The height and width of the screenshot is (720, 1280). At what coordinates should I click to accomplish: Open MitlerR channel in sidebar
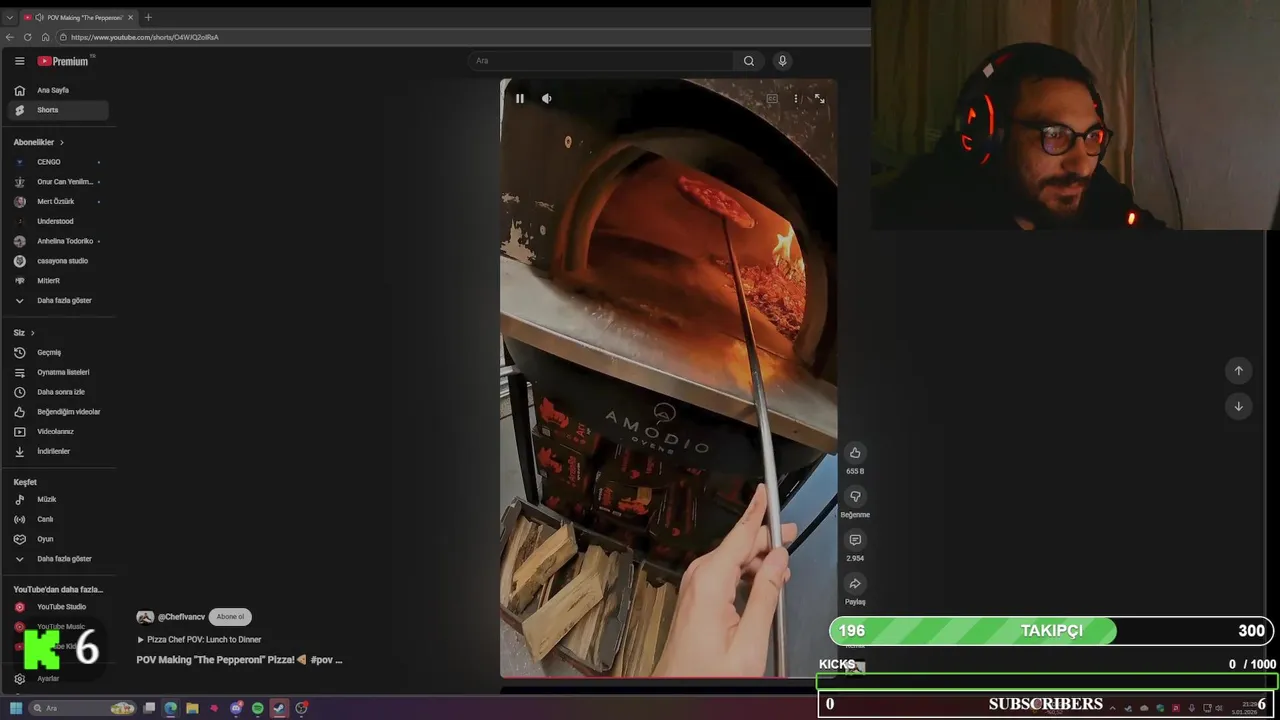point(58,281)
